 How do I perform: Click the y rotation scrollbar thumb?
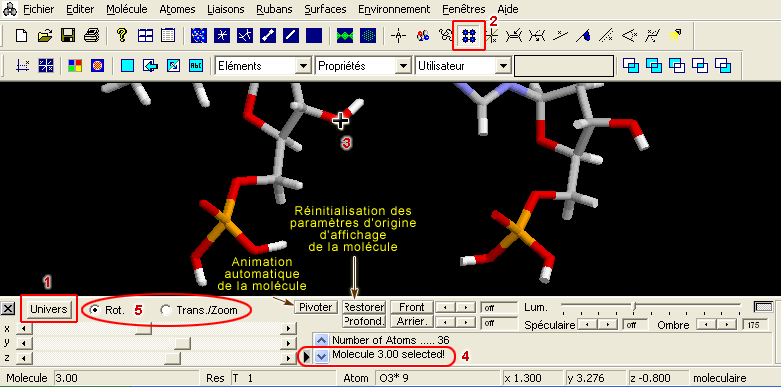pyautogui.click(x=183, y=343)
